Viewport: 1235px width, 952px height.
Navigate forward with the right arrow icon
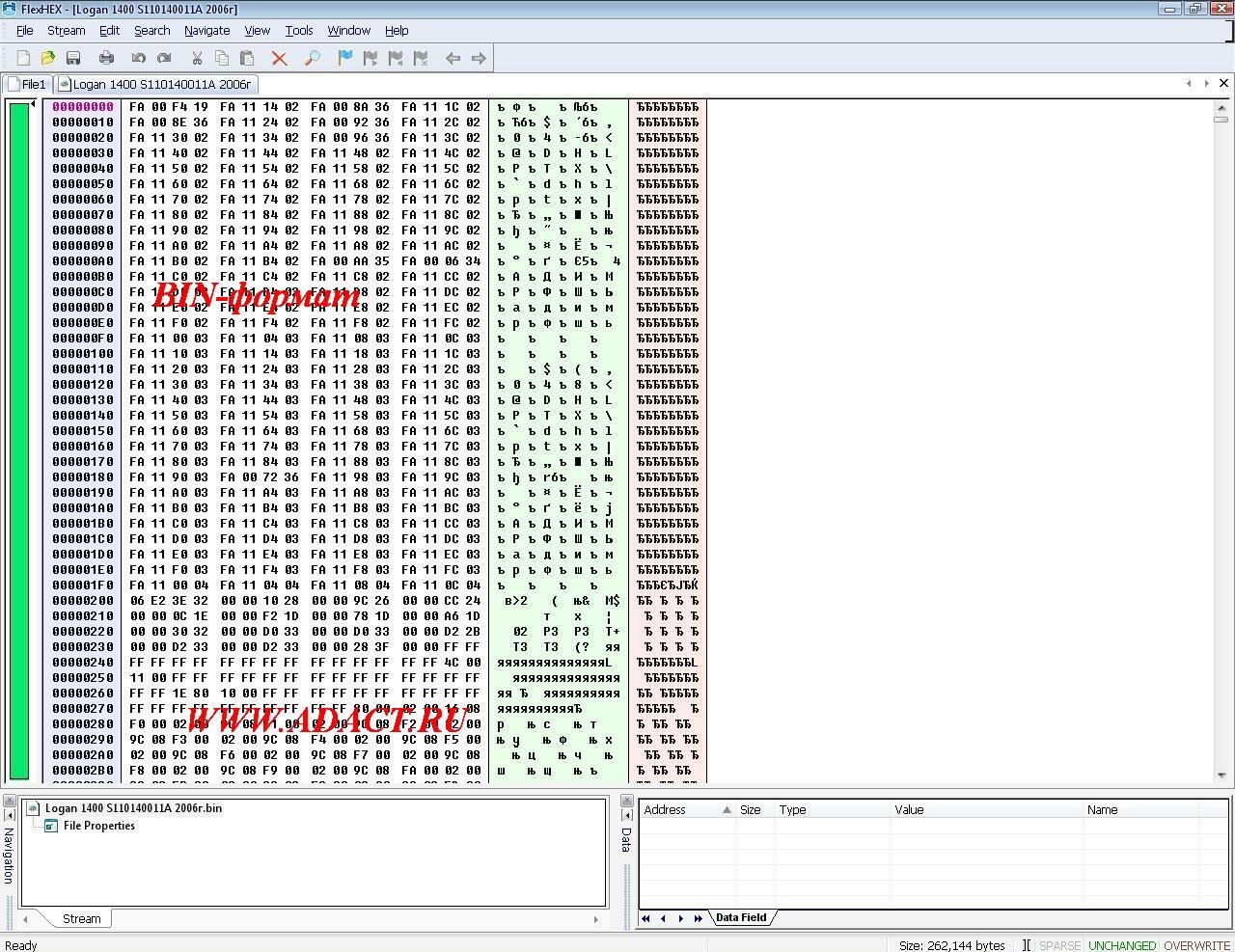tap(479, 58)
